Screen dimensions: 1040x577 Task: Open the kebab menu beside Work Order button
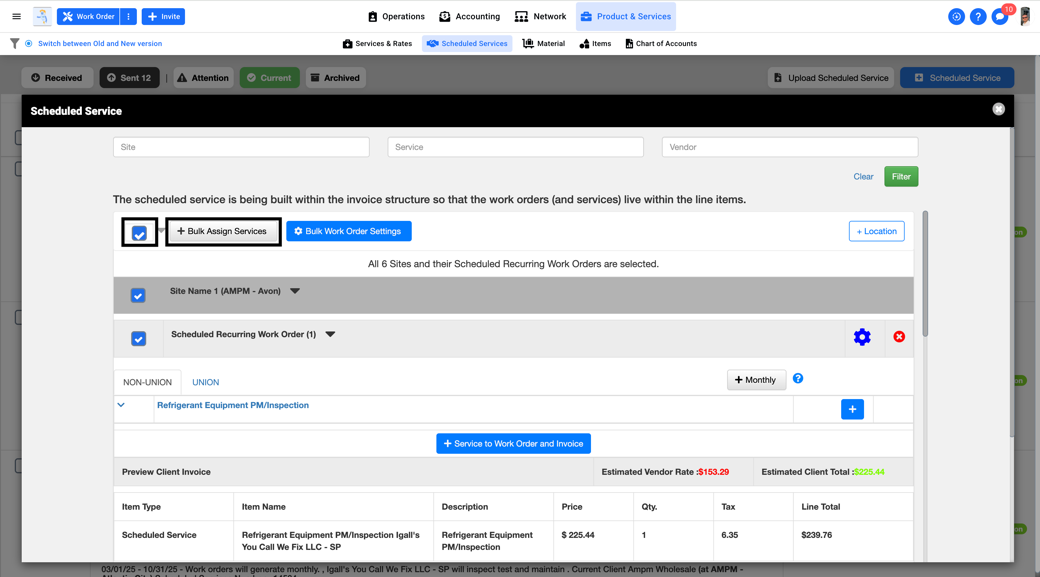127,16
